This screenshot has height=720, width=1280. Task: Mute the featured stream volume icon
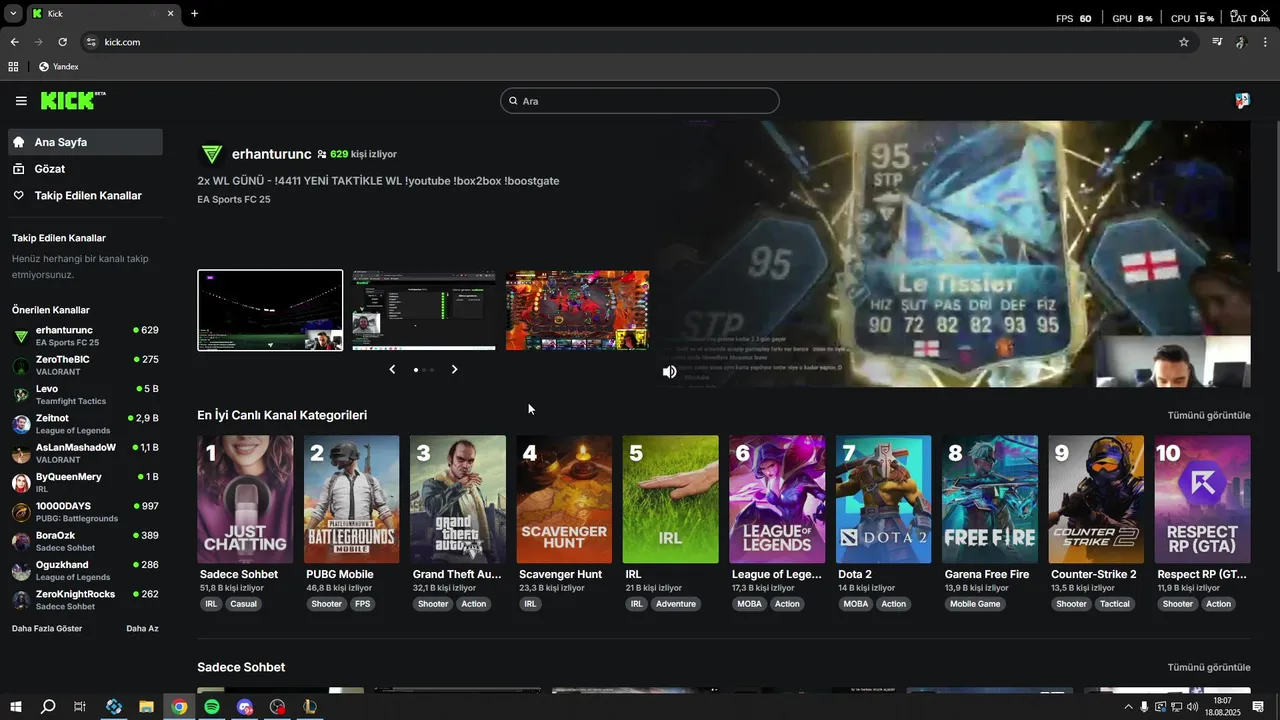(670, 372)
